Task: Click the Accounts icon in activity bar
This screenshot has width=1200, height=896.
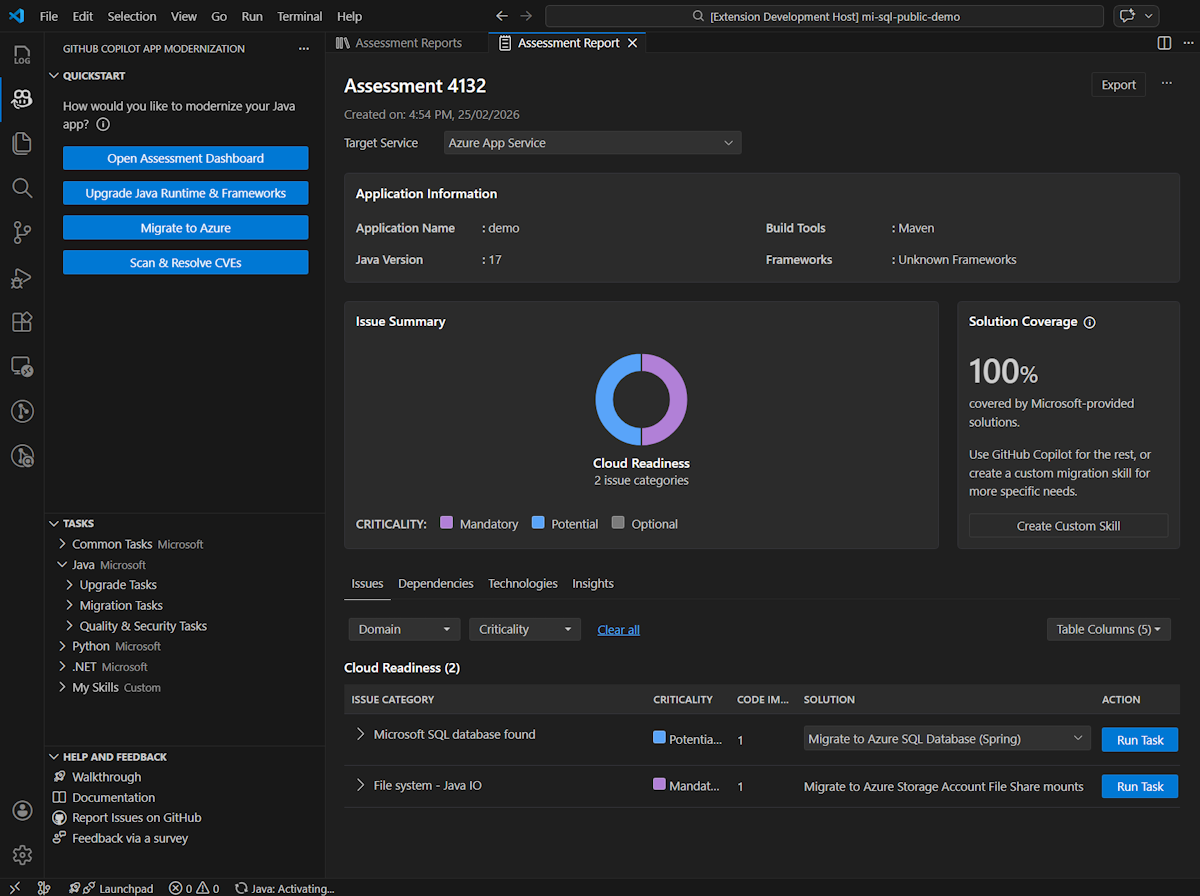Action: click(x=22, y=810)
